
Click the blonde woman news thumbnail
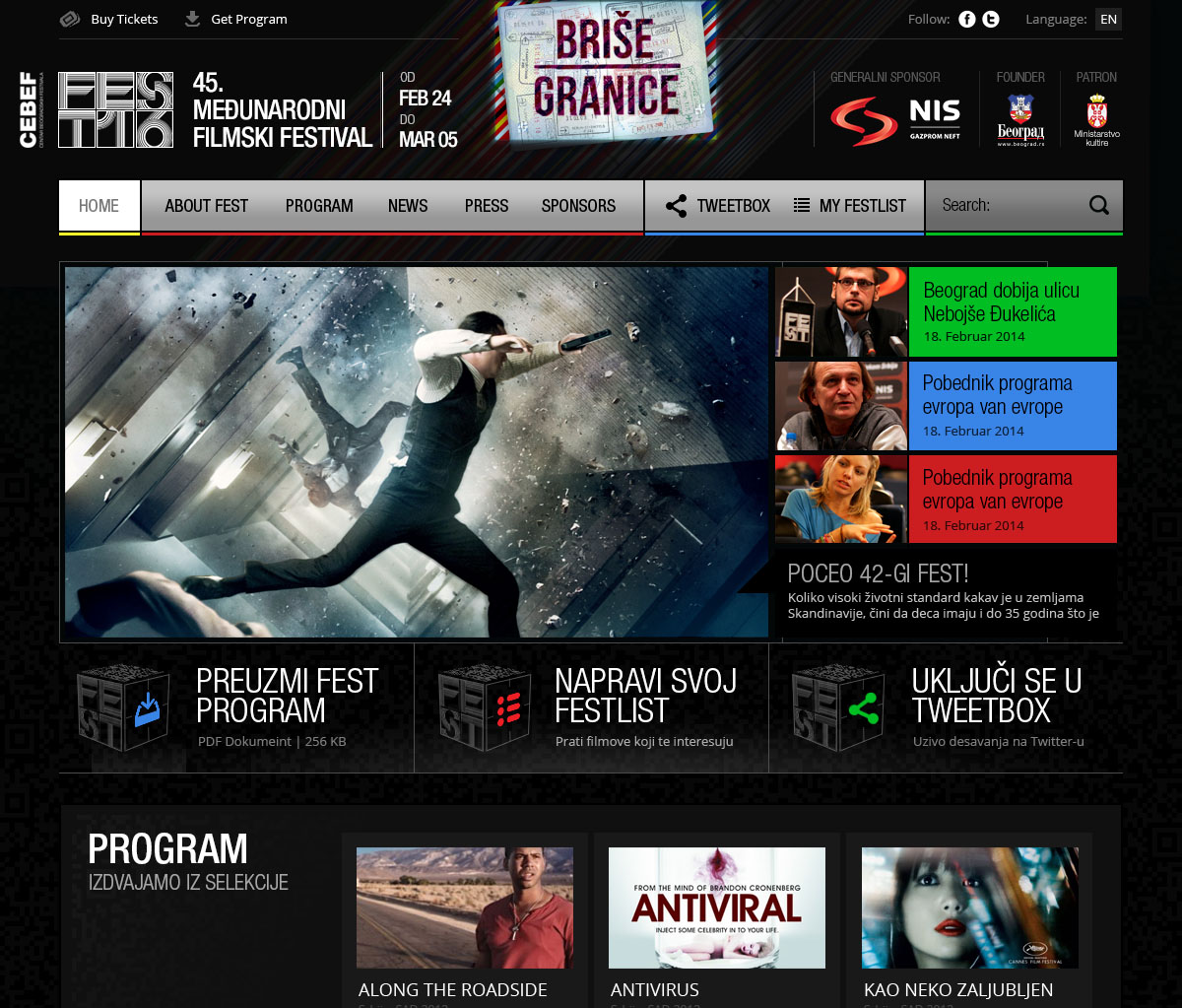pos(841,500)
